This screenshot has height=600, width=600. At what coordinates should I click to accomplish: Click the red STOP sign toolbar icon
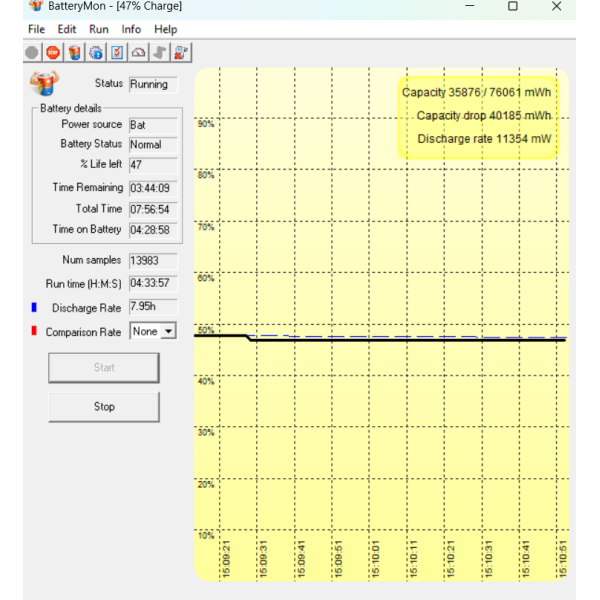pos(53,52)
